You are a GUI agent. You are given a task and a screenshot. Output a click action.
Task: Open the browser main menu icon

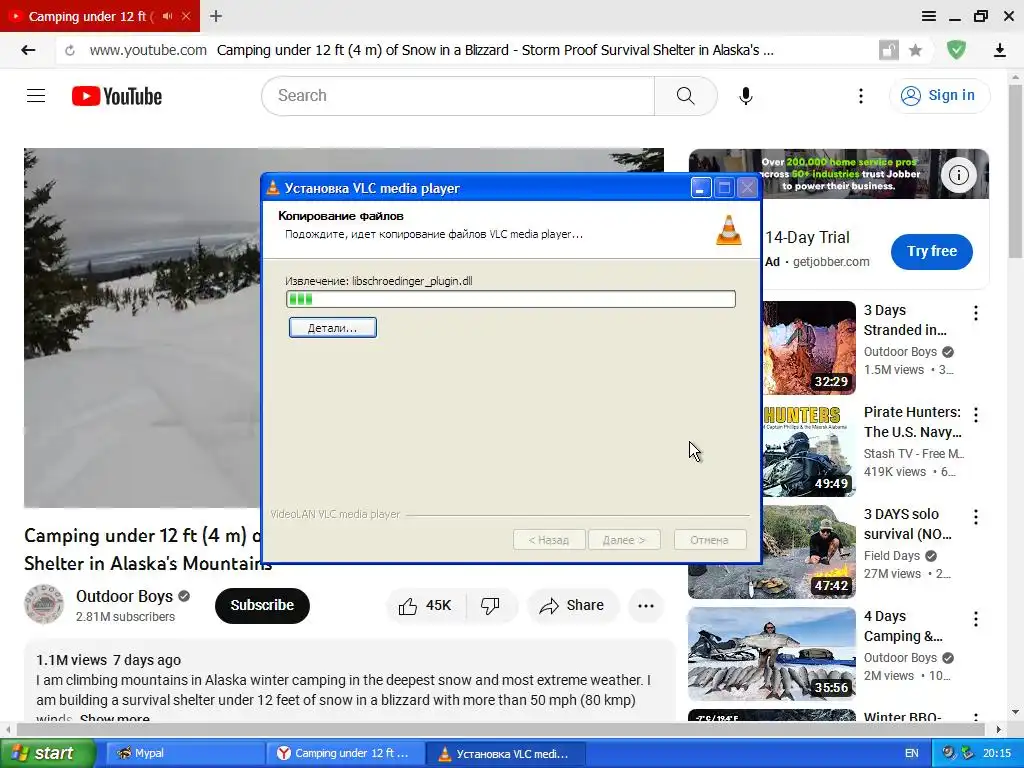click(x=929, y=16)
